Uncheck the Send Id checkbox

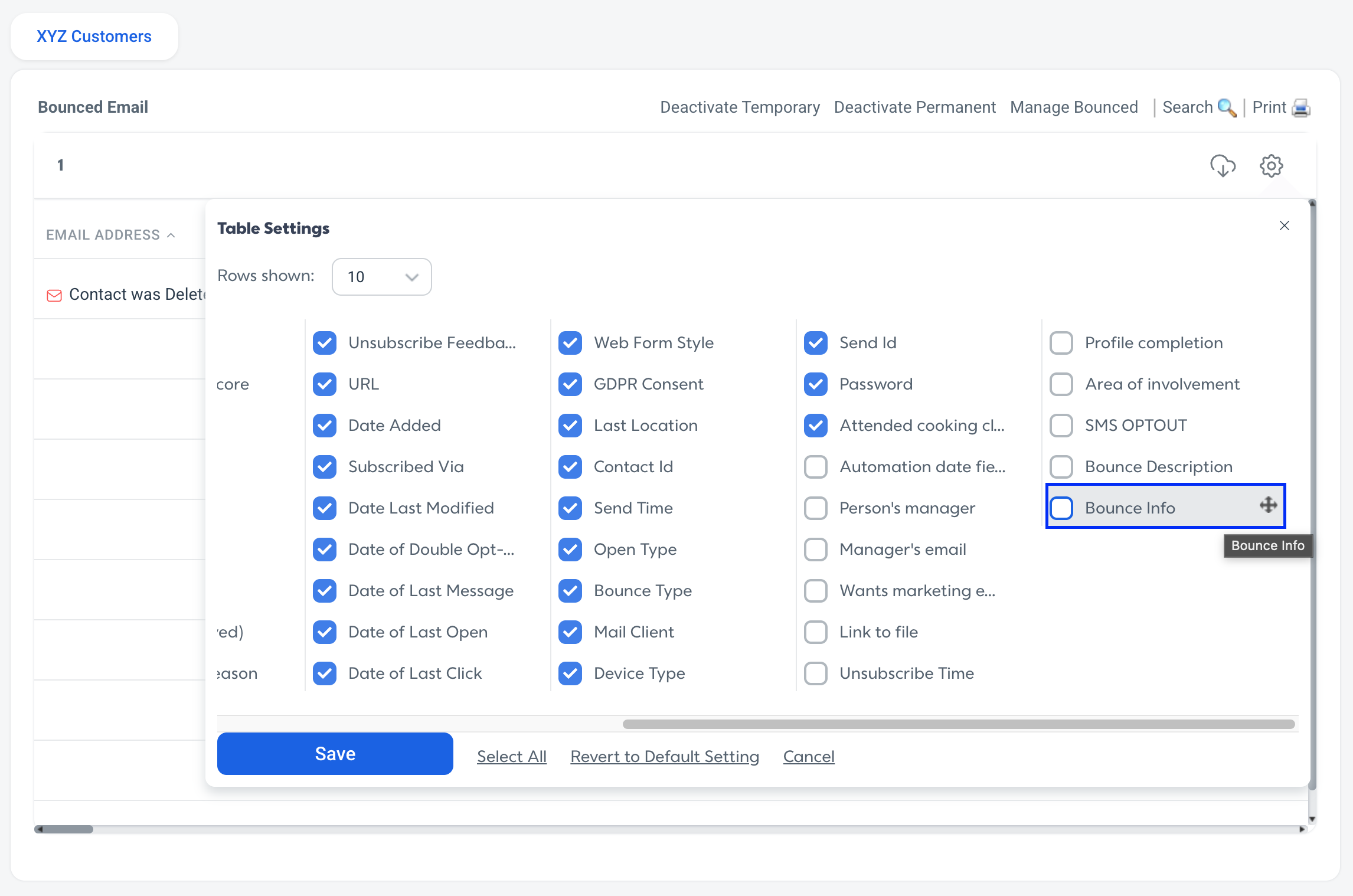pos(816,343)
